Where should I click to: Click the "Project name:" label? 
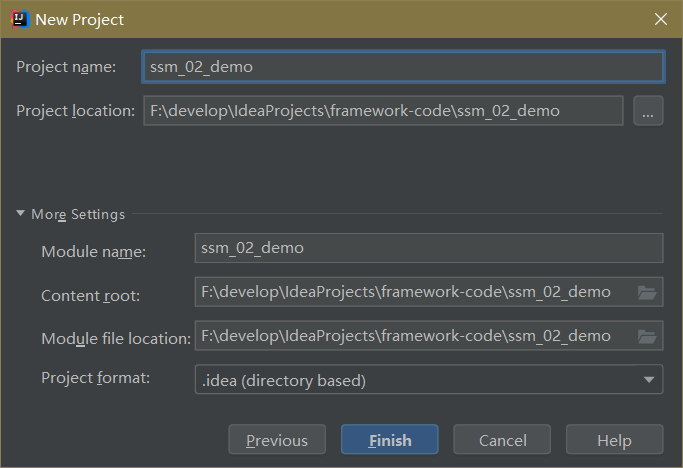tap(66, 67)
